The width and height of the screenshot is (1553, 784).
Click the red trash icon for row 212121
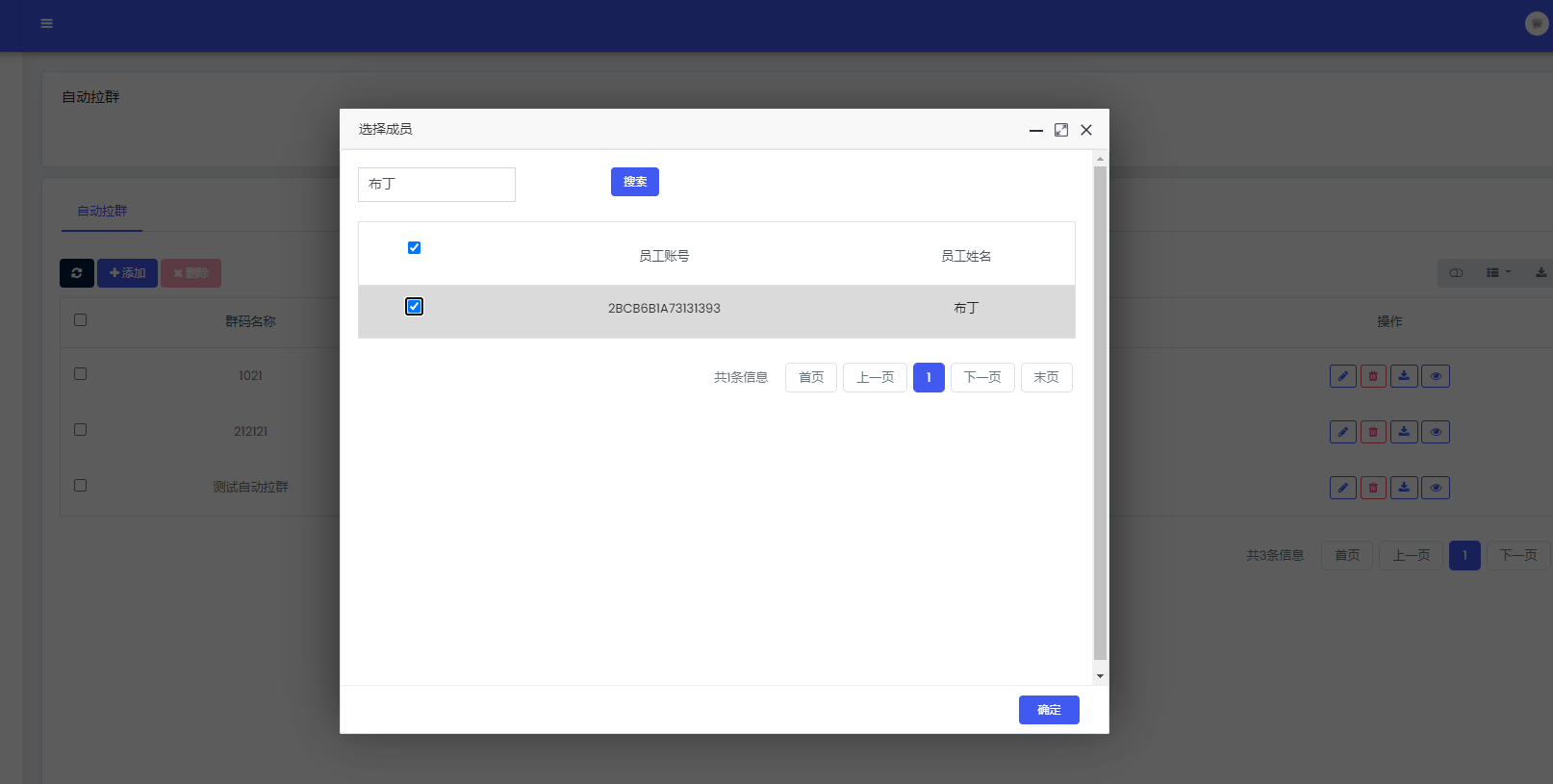coord(1373,432)
